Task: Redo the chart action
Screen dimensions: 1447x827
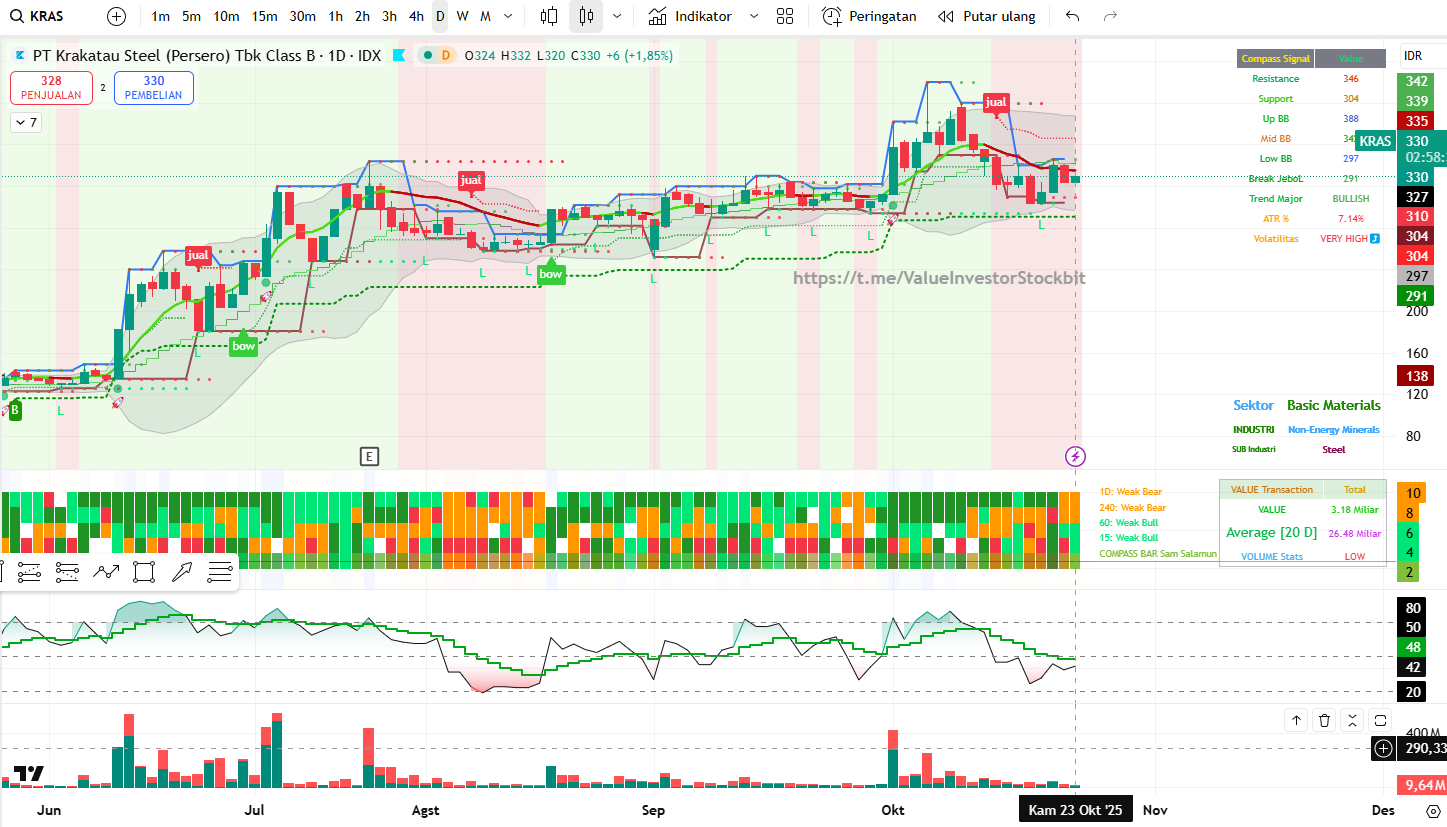Action: [x=1110, y=16]
